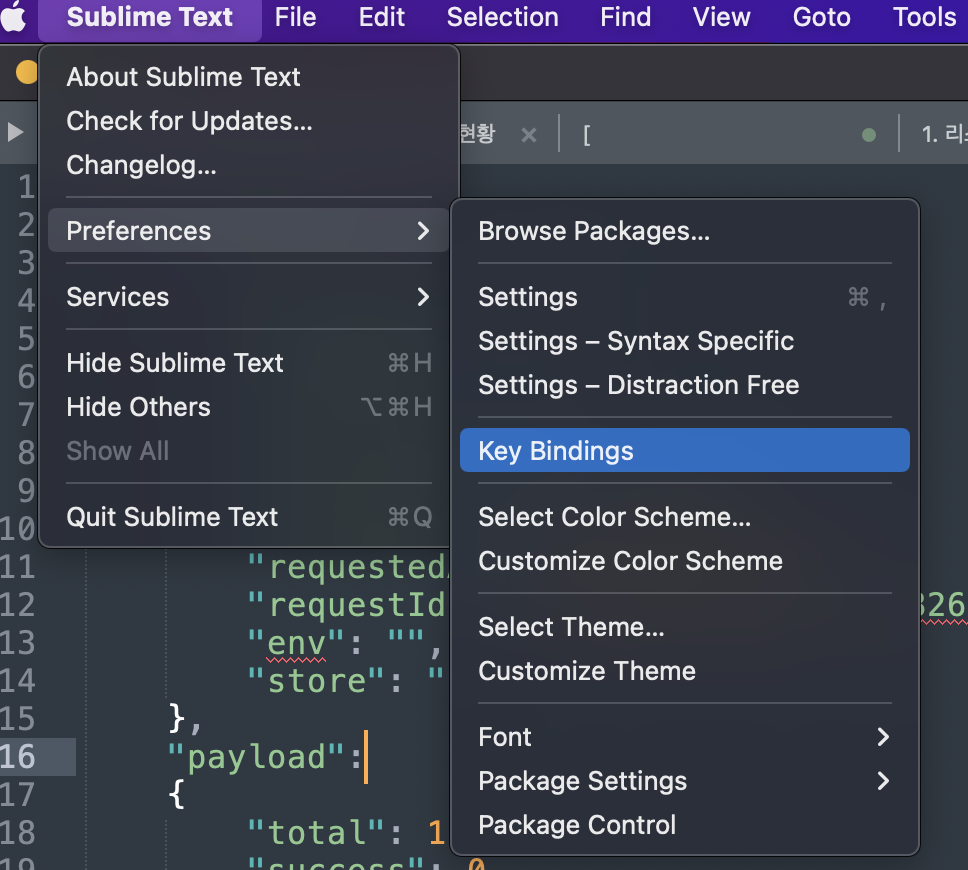Click line number 12 in the gutter

pos(19,604)
